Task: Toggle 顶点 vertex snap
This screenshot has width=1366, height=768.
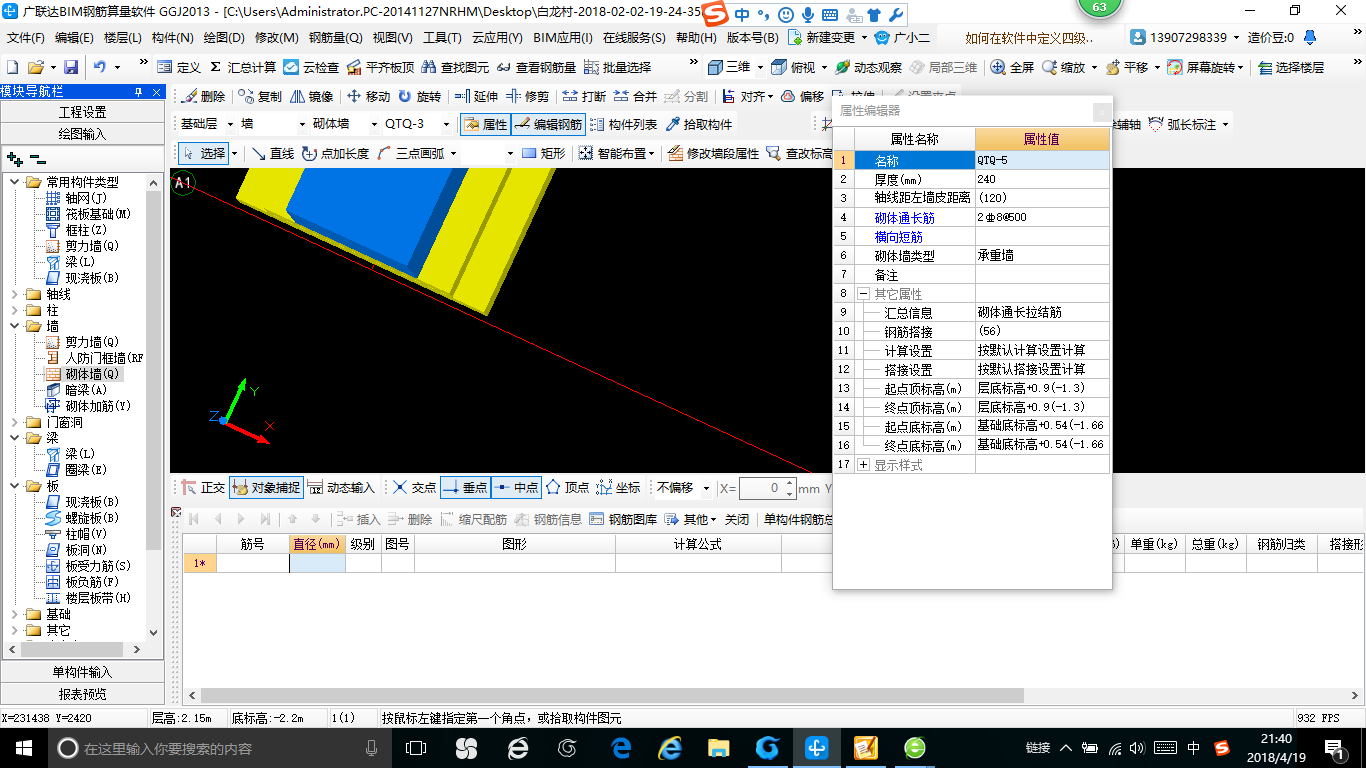Action: [567, 488]
